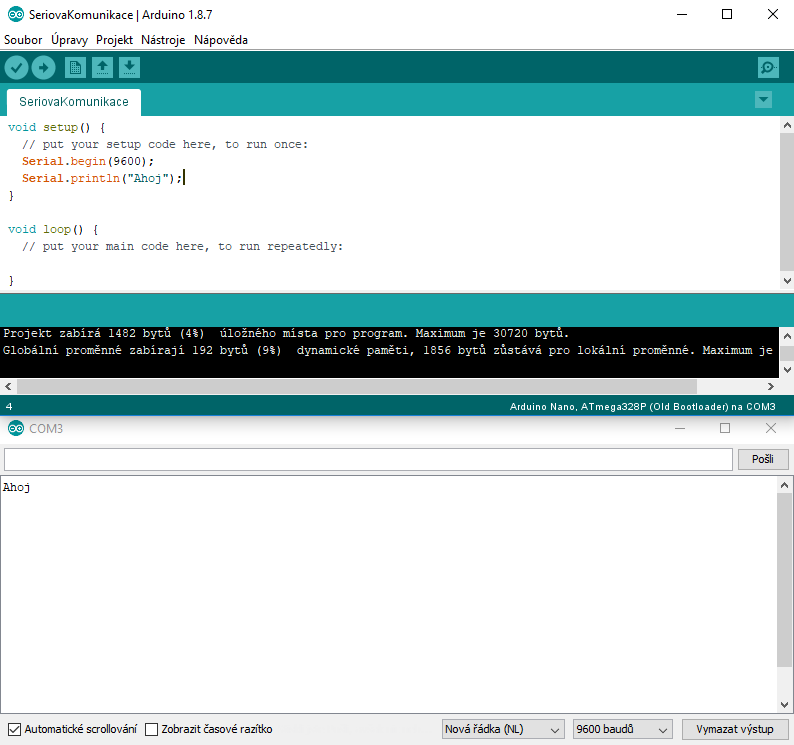Close the Arduino IDE main window
The height and width of the screenshot is (745, 794).
pyautogui.click(x=772, y=14)
